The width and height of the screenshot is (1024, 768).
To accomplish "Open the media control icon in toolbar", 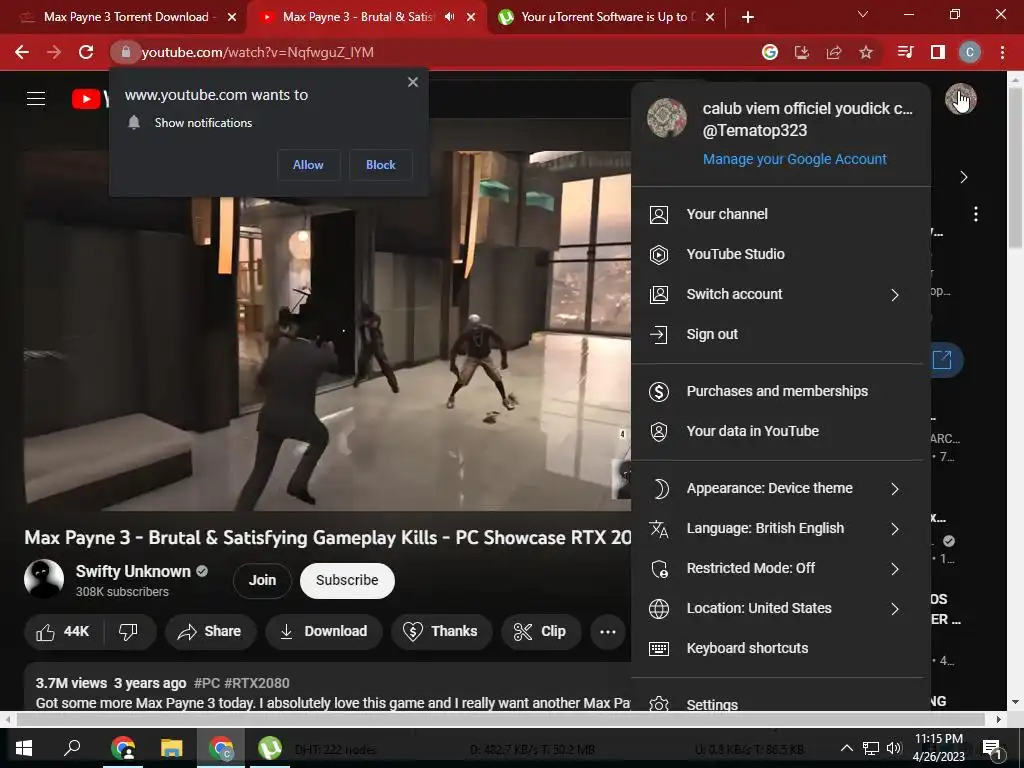I will [905, 52].
